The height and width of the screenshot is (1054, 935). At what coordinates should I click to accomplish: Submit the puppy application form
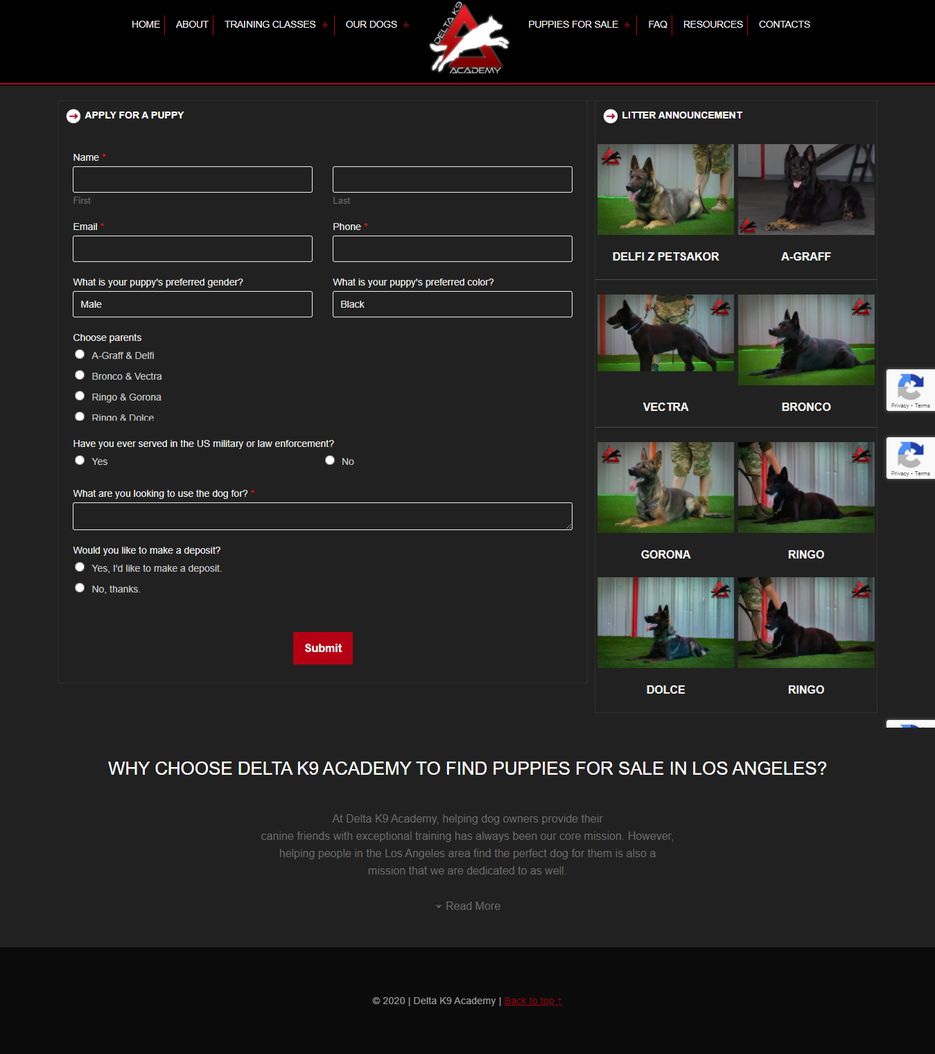[x=323, y=648]
